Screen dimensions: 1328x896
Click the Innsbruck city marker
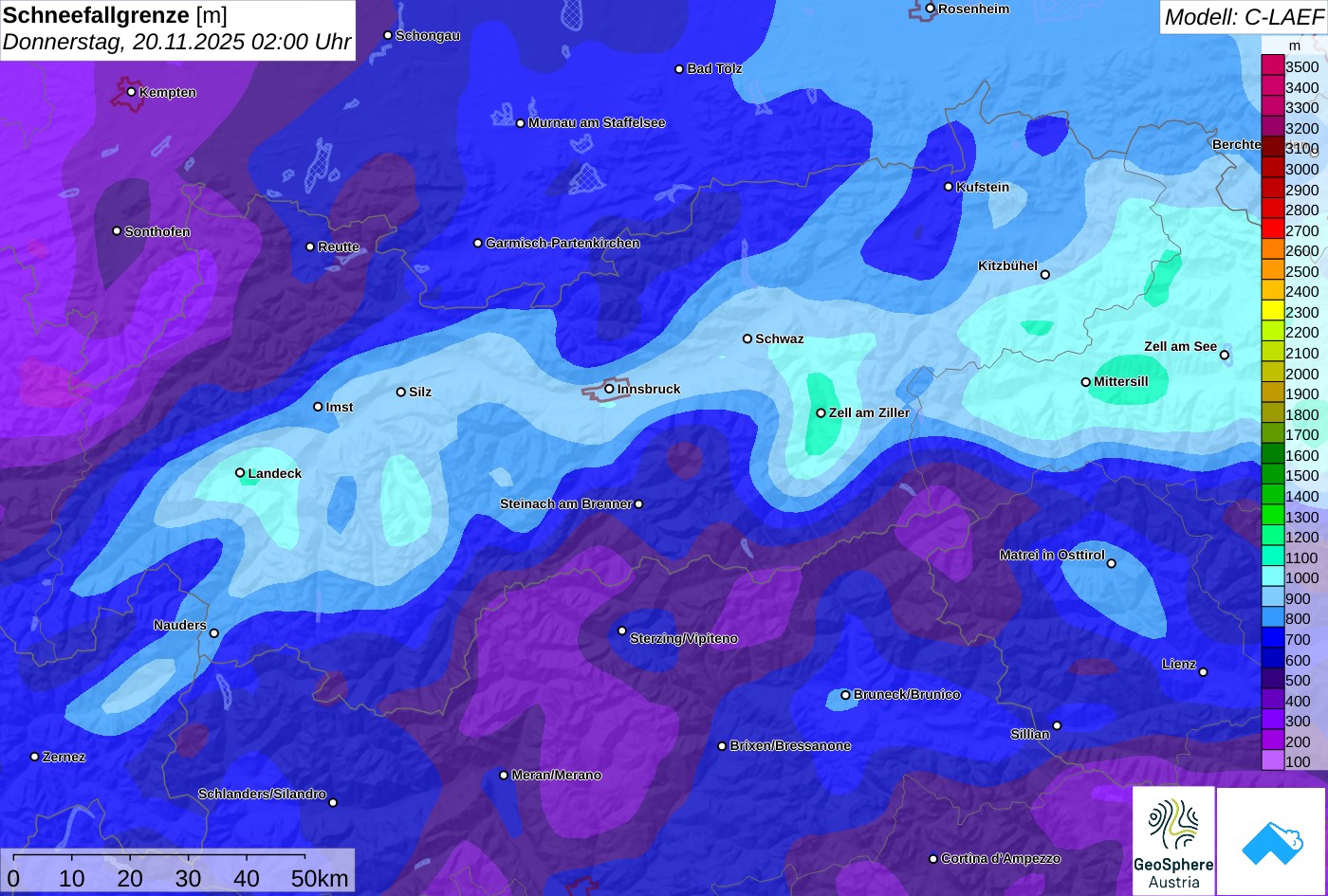tap(609, 388)
